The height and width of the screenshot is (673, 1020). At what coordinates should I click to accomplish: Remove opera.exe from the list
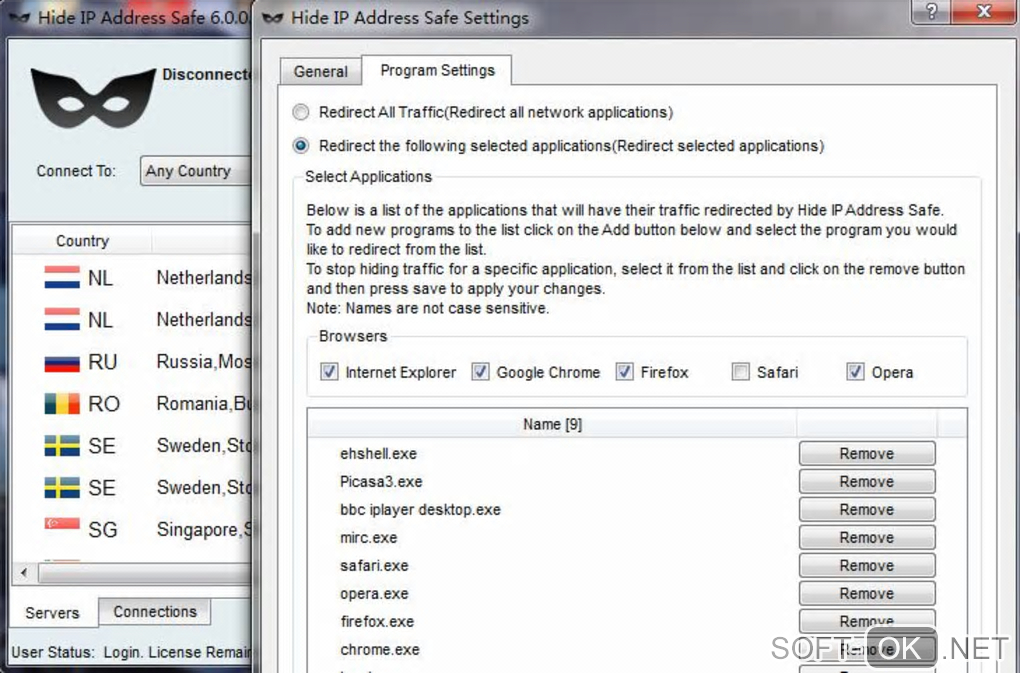point(867,593)
